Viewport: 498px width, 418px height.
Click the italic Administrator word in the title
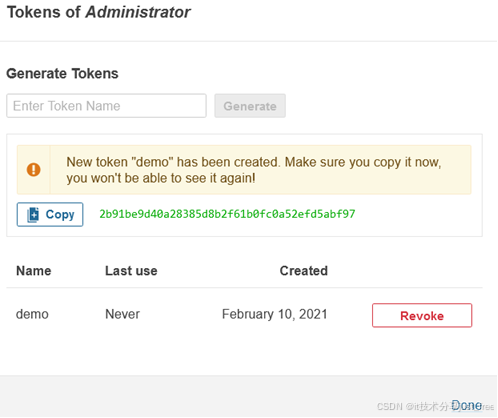pos(138,12)
